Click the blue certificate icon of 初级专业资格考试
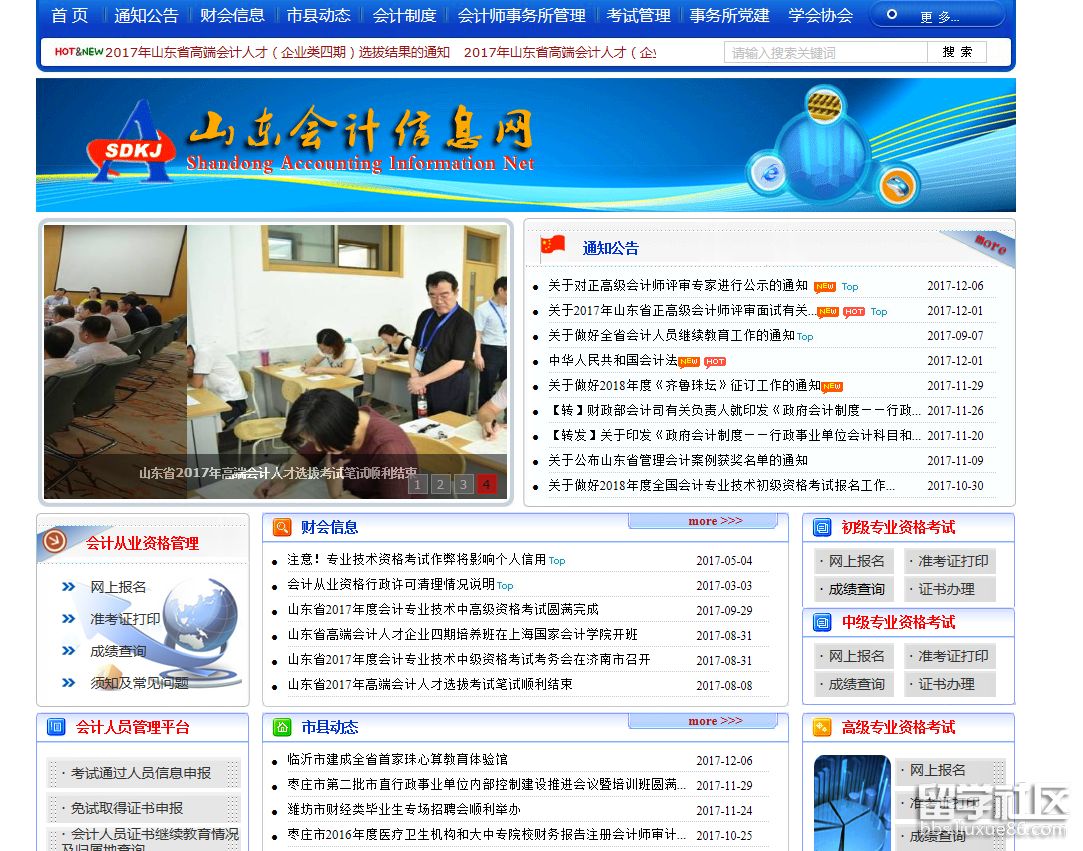 pos(821,527)
